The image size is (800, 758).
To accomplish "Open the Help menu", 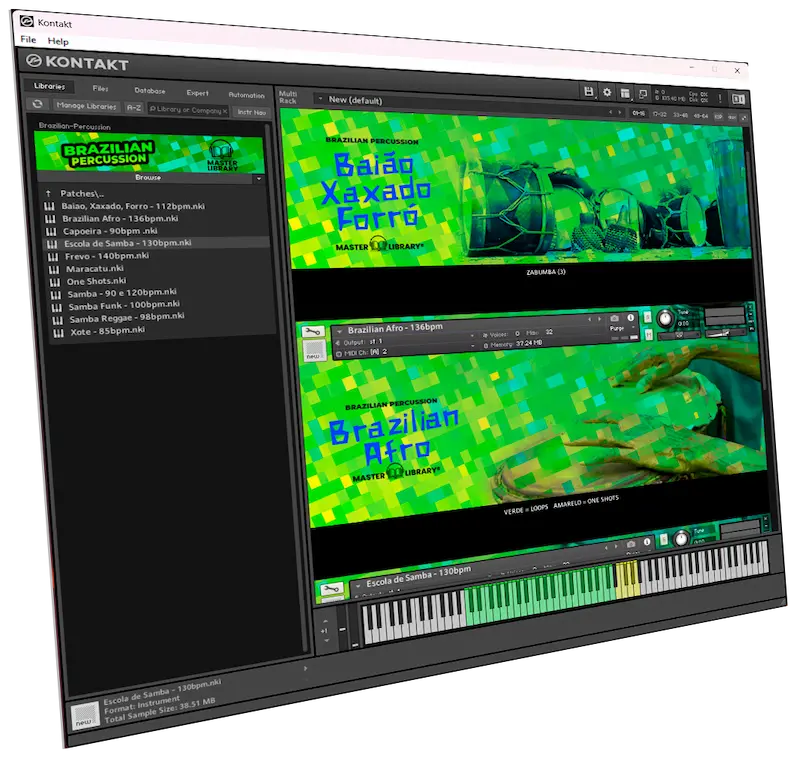I will click(x=58, y=41).
